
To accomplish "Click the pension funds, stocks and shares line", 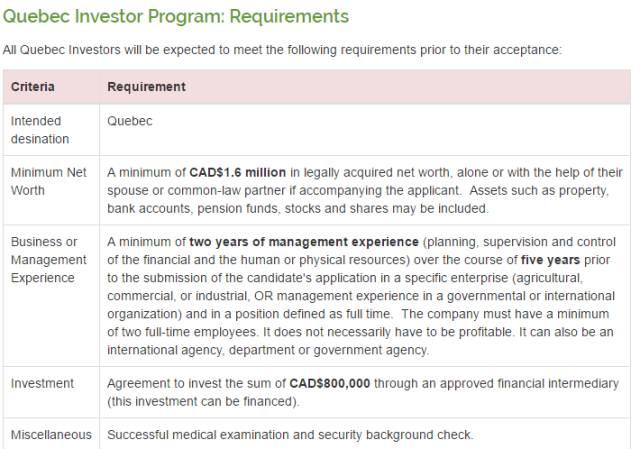I will tap(298, 209).
